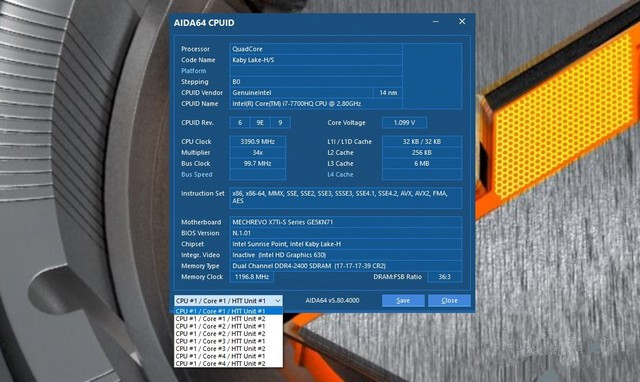Viewport: 640px width, 382px height.
Task: Click the CPUID Rev. 9E field
Action: (260, 122)
